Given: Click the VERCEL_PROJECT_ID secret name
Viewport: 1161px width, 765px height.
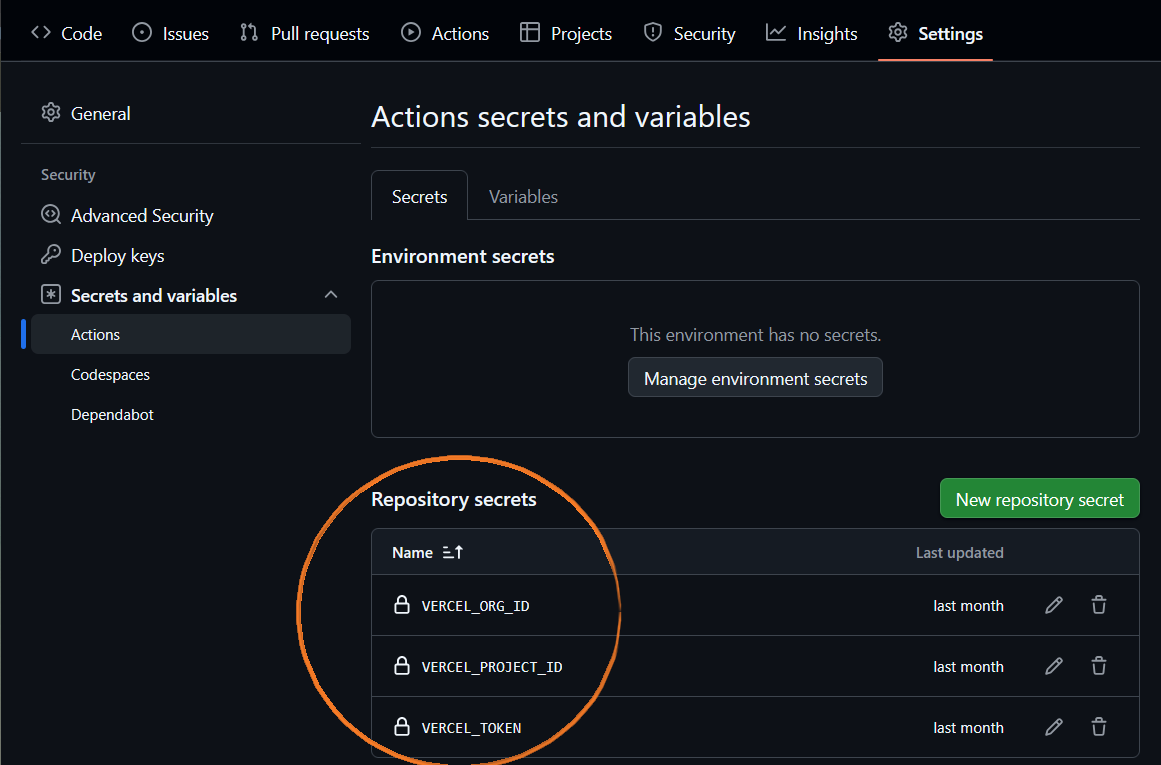Looking at the screenshot, I should point(492,667).
